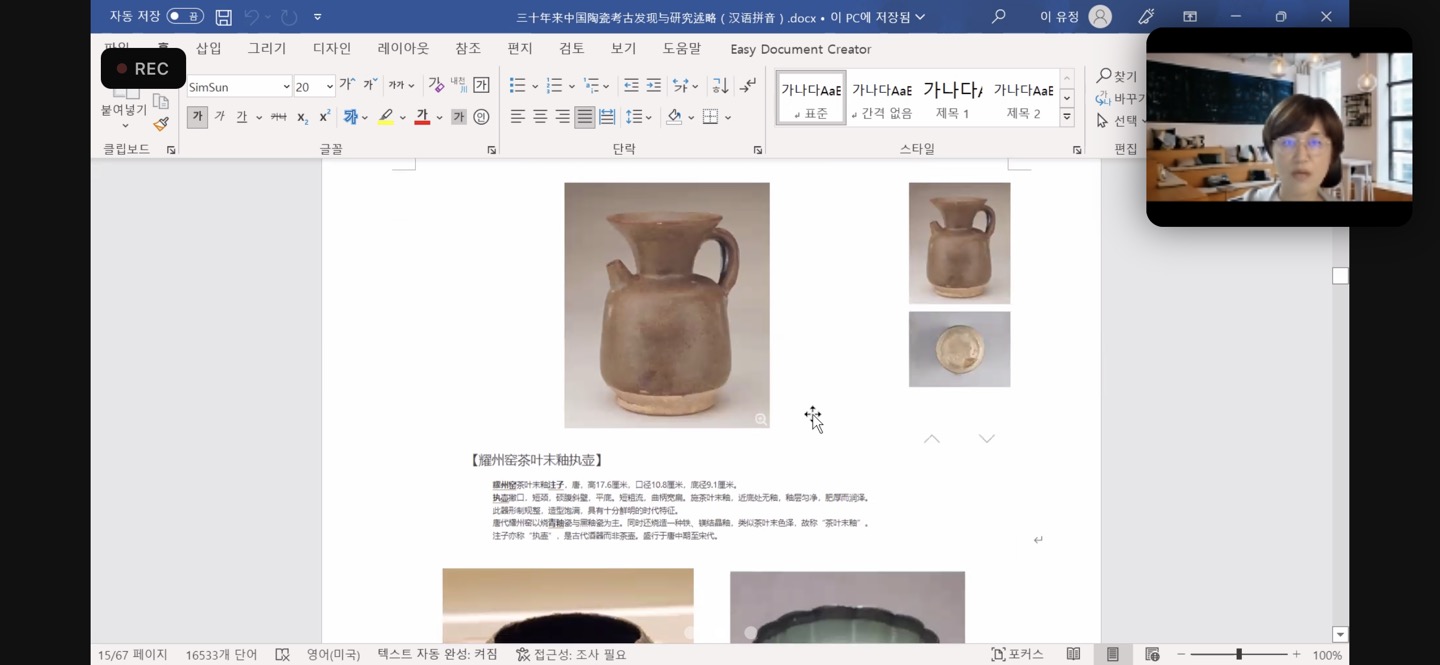Click the small dish thumbnail image
The height and width of the screenshot is (665, 1440).
[x=959, y=349]
